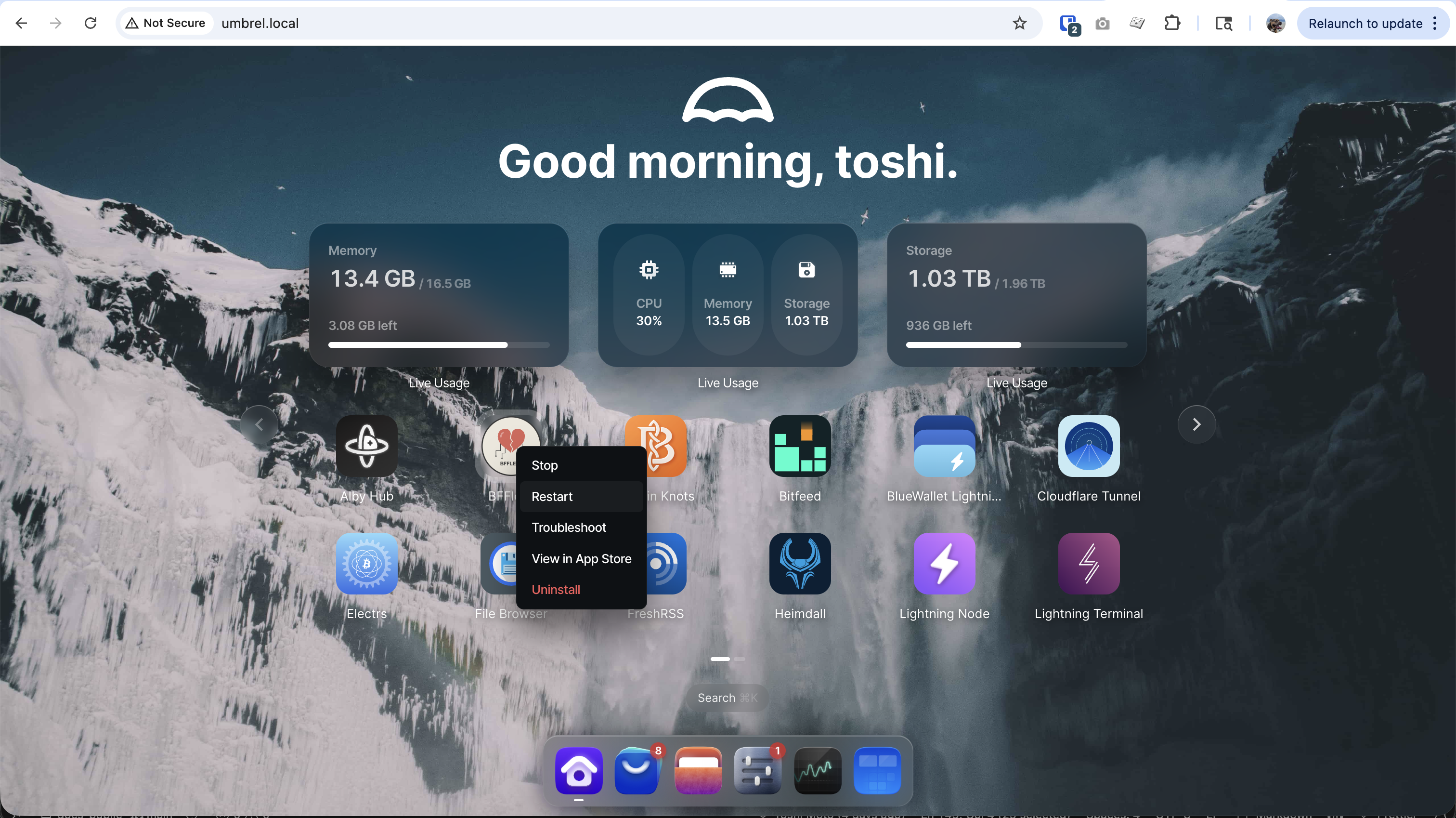Screen dimensions: 1456x818
Task: Go to previous apps page arrow
Action: [259, 424]
